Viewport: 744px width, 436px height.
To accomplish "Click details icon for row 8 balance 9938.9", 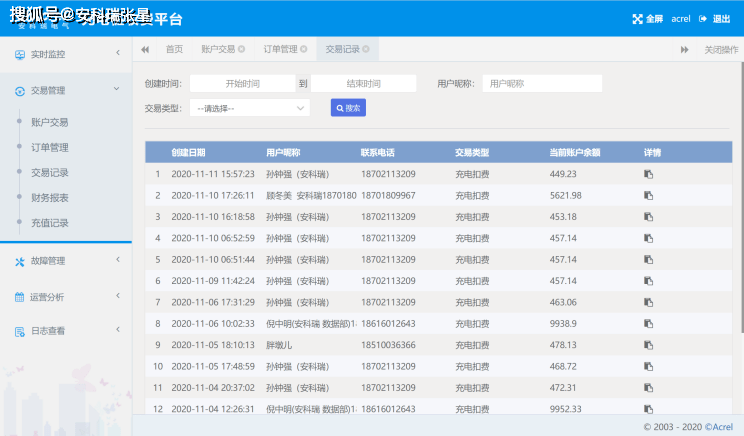I will 648,323.
